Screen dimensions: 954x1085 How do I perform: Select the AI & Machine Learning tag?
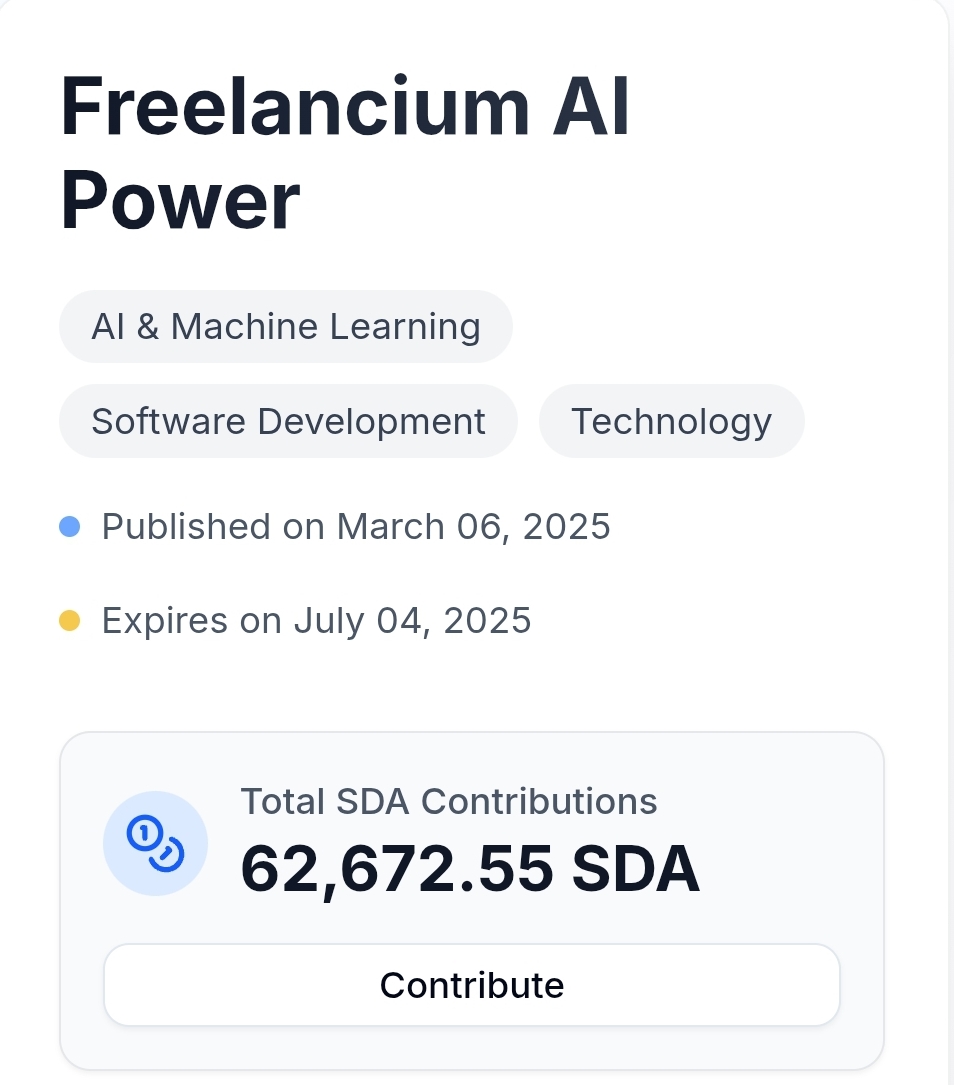pos(286,327)
